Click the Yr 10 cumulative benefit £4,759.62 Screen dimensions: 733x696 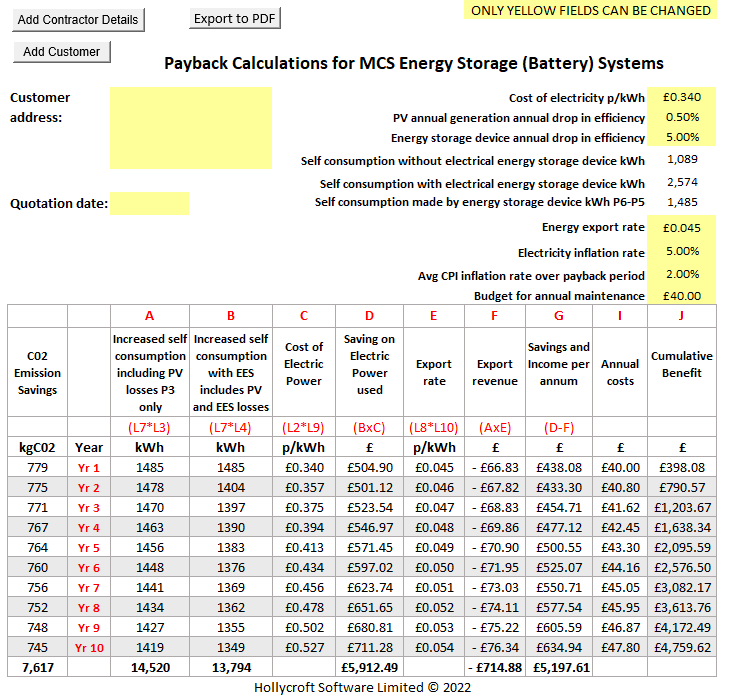[681, 648]
